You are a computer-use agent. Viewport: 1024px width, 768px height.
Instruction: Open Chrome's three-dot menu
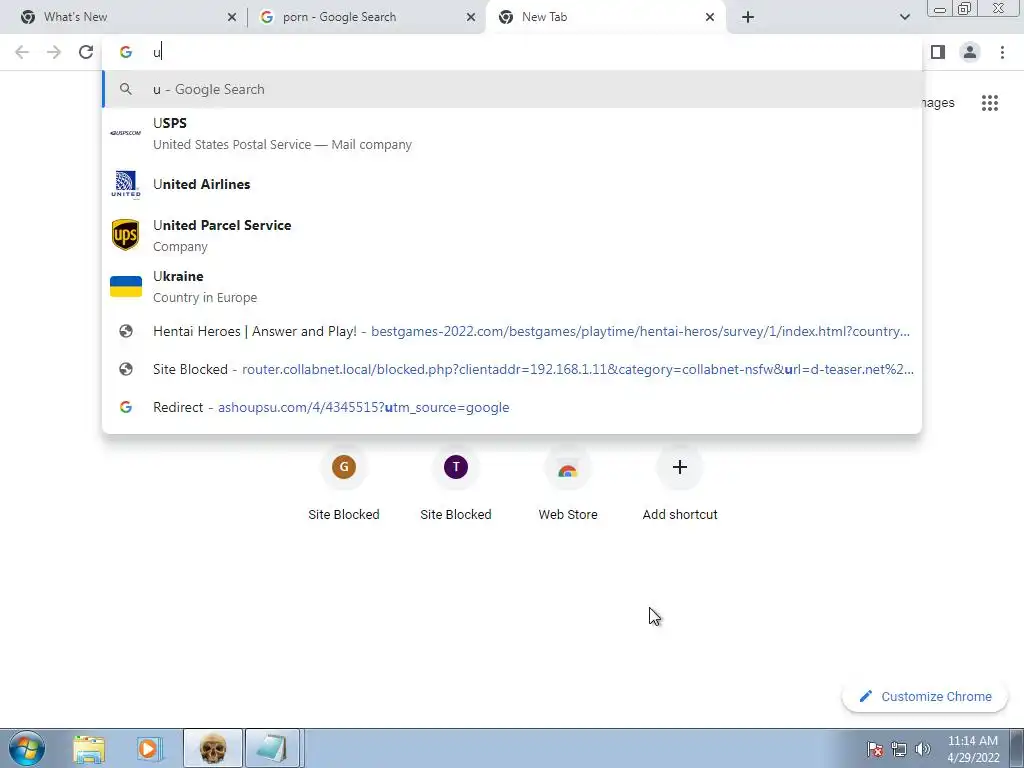1002,52
